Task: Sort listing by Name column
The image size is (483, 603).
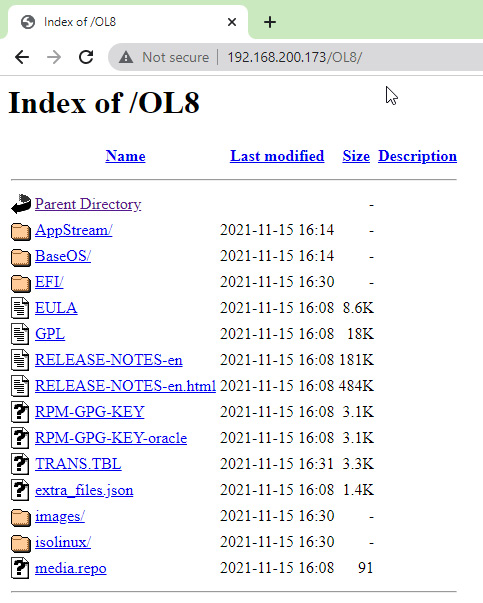Action: click(125, 156)
